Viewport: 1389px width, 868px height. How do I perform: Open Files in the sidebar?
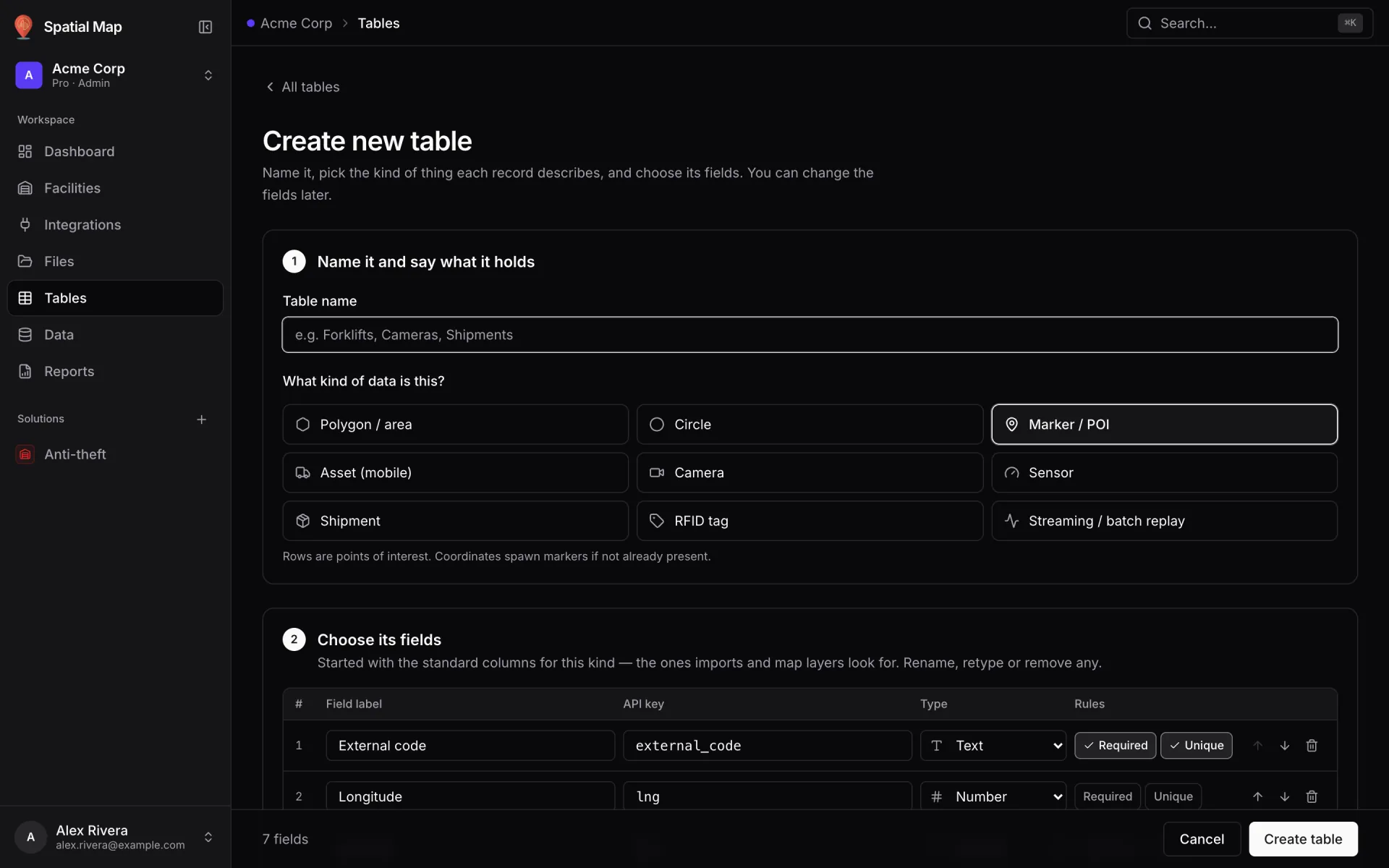(115, 261)
